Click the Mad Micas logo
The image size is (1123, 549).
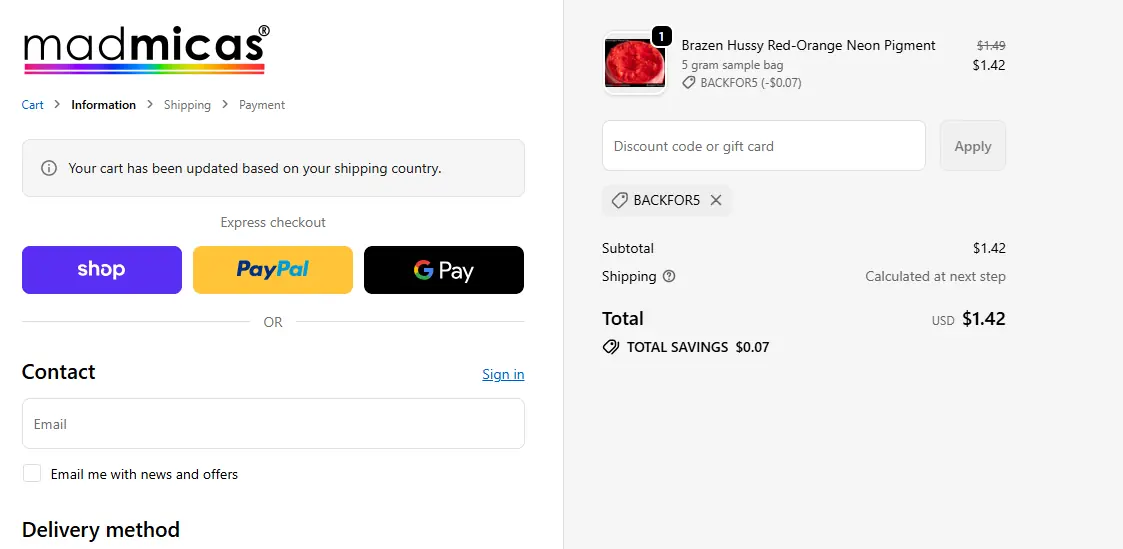coord(145,49)
